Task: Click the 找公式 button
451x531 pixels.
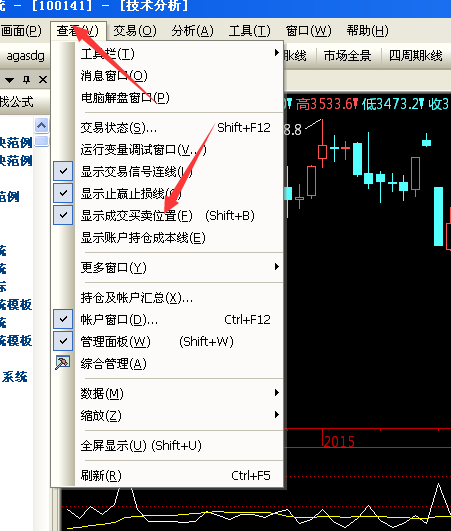Action: pos(17,102)
